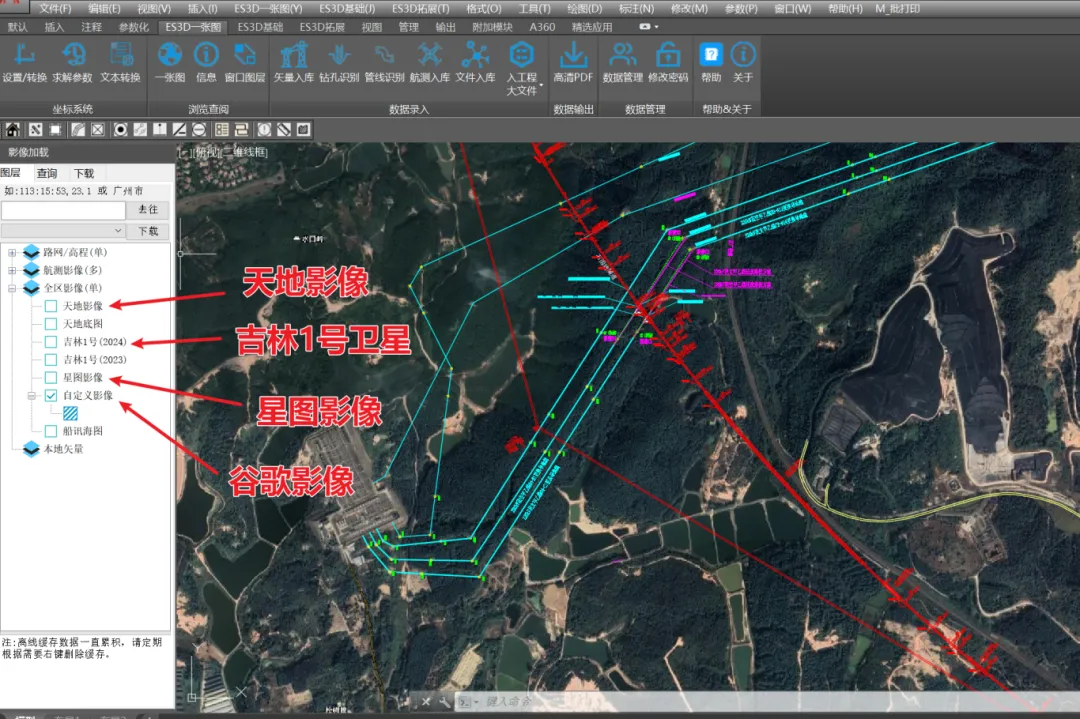Viewport: 1080px width, 719px height.
Task: Click the list-grid icon in toolbar
Action: click(222, 129)
